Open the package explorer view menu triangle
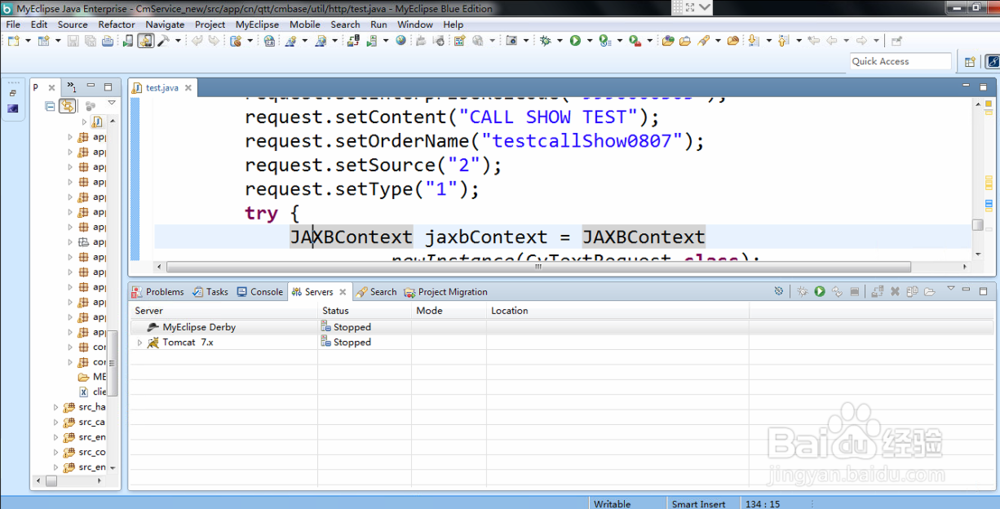Image resolution: width=1000 pixels, height=509 pixels. click(111, 103)
